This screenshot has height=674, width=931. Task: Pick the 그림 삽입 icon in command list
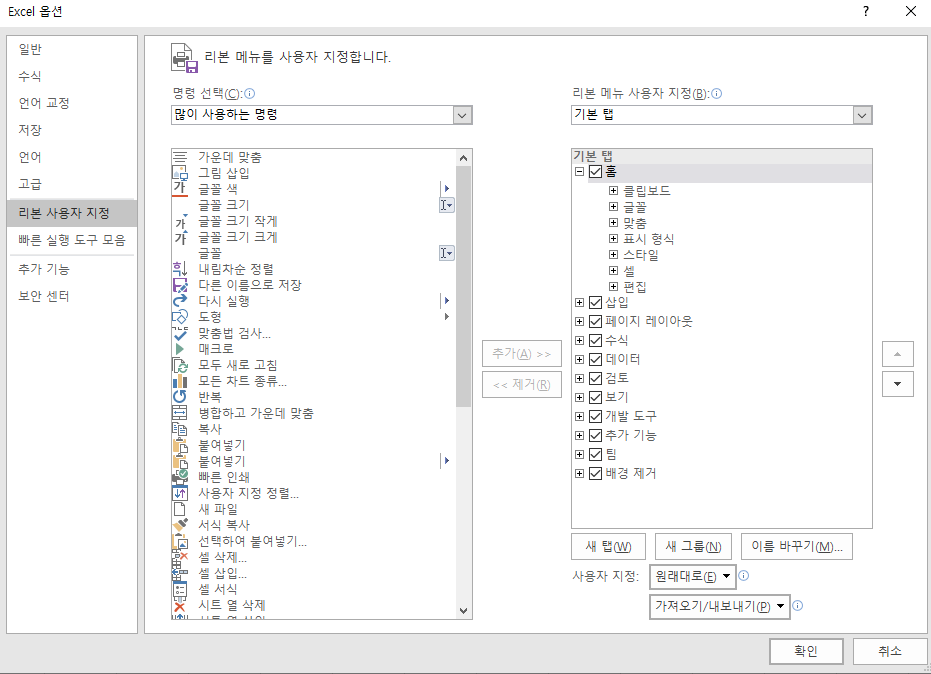tap(180, 173)
